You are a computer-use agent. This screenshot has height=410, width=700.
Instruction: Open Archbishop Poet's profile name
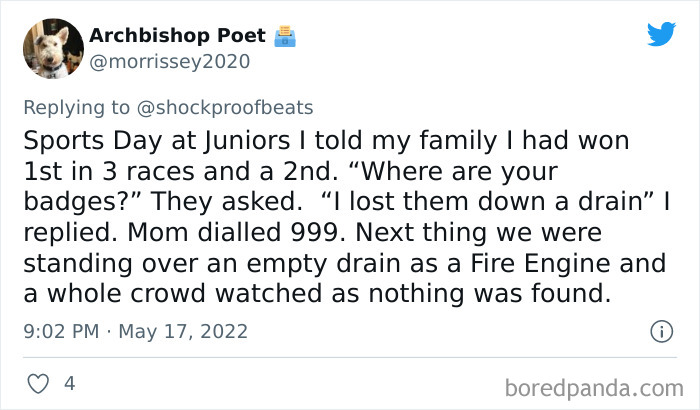pos(177,36)
